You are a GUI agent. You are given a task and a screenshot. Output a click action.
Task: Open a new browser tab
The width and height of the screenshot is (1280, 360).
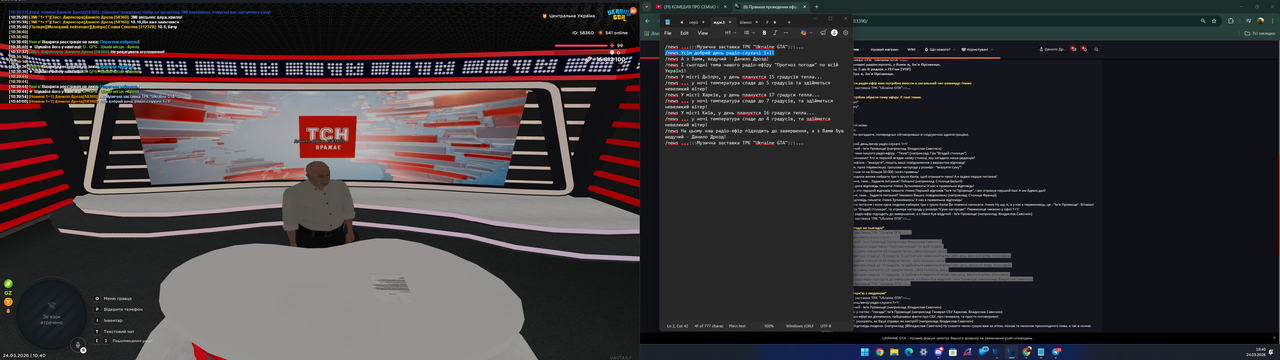tap(816, 7)
